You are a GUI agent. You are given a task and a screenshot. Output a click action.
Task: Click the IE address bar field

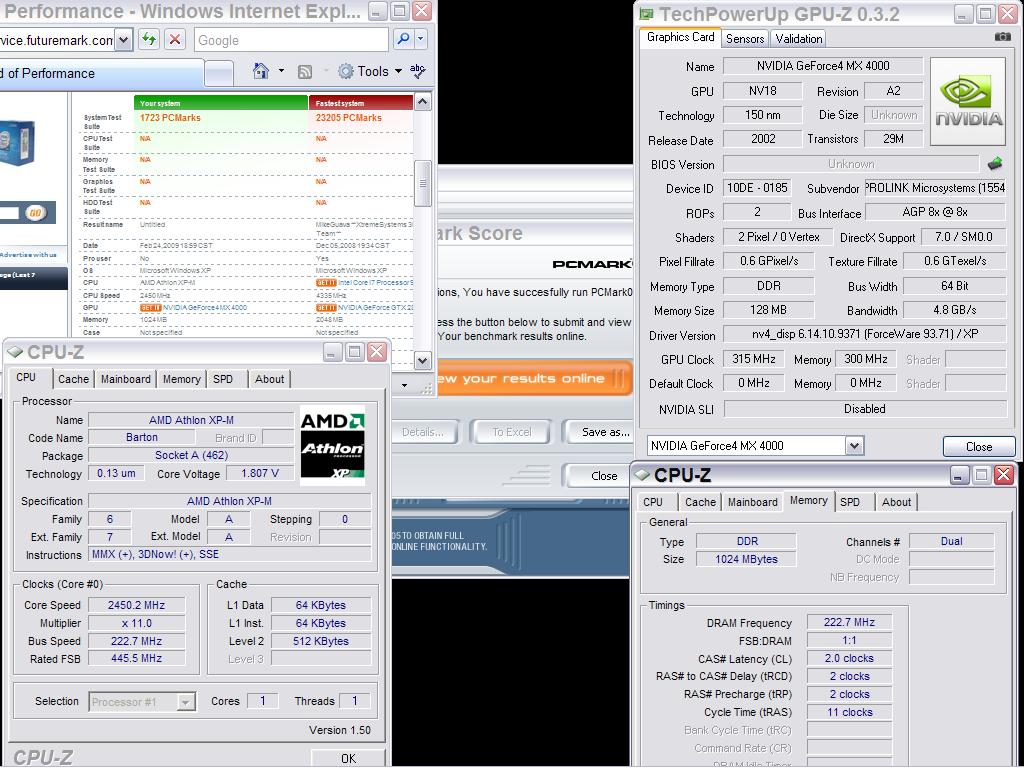pyautogui.click(x=57, y=40)
